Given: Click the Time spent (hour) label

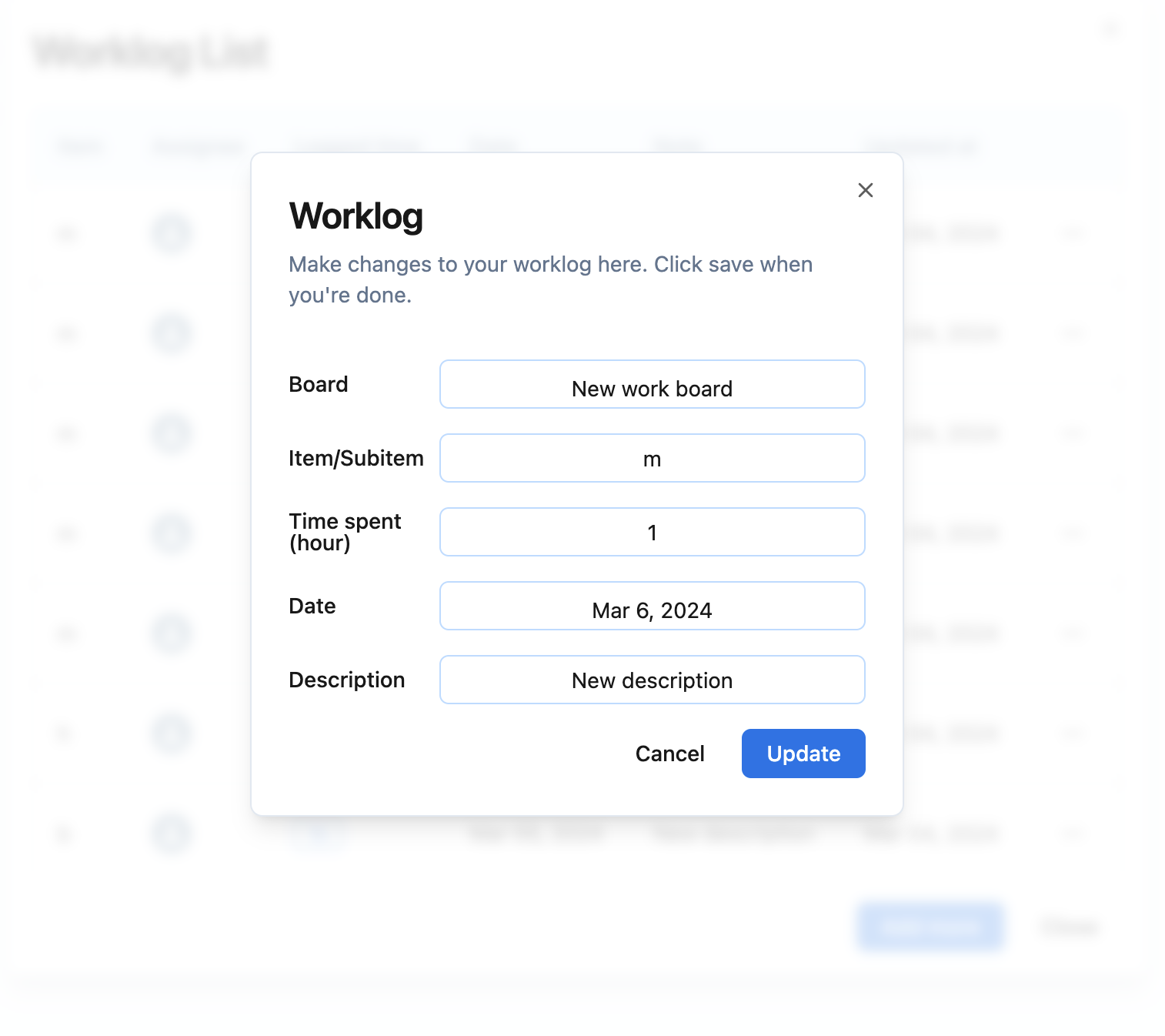Looking at the screenshot, I should click(345, 532).
